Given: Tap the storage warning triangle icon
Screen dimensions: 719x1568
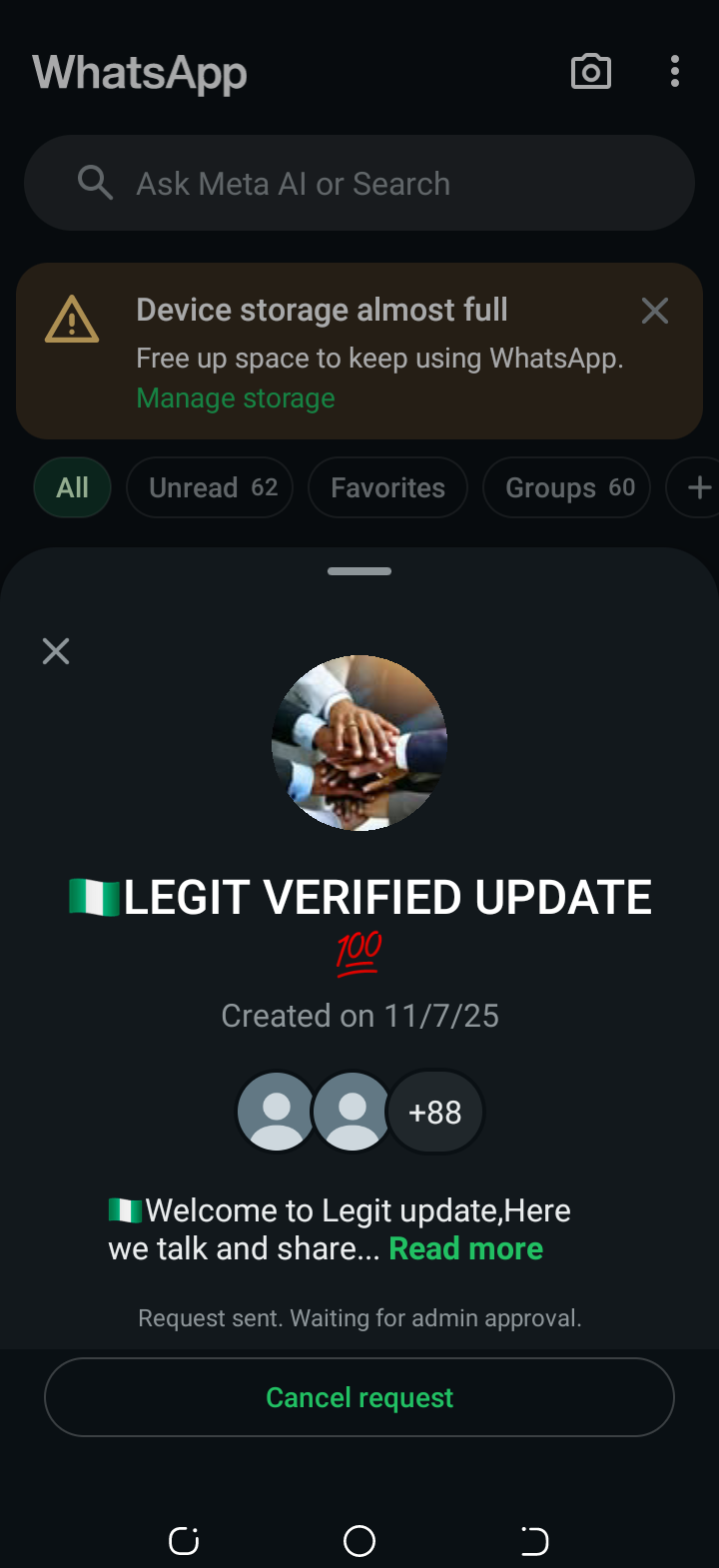Looking at the screenshot, I should coord(72,320).
